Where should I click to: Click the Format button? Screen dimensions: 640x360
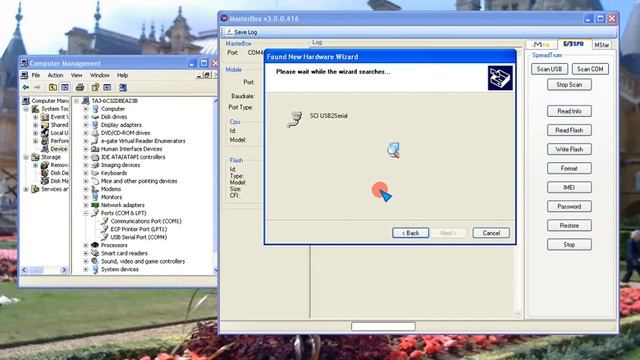tap(569, 168)
